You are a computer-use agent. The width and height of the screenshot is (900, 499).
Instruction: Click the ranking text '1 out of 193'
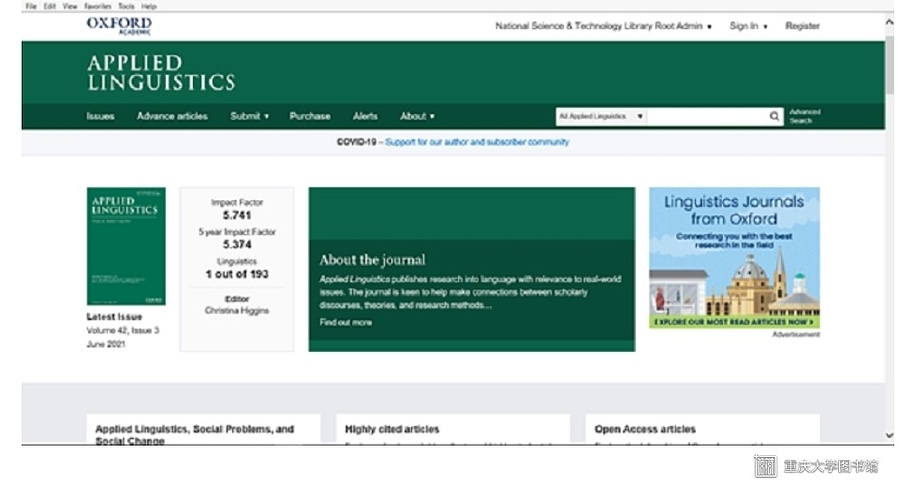coord(237,274)
